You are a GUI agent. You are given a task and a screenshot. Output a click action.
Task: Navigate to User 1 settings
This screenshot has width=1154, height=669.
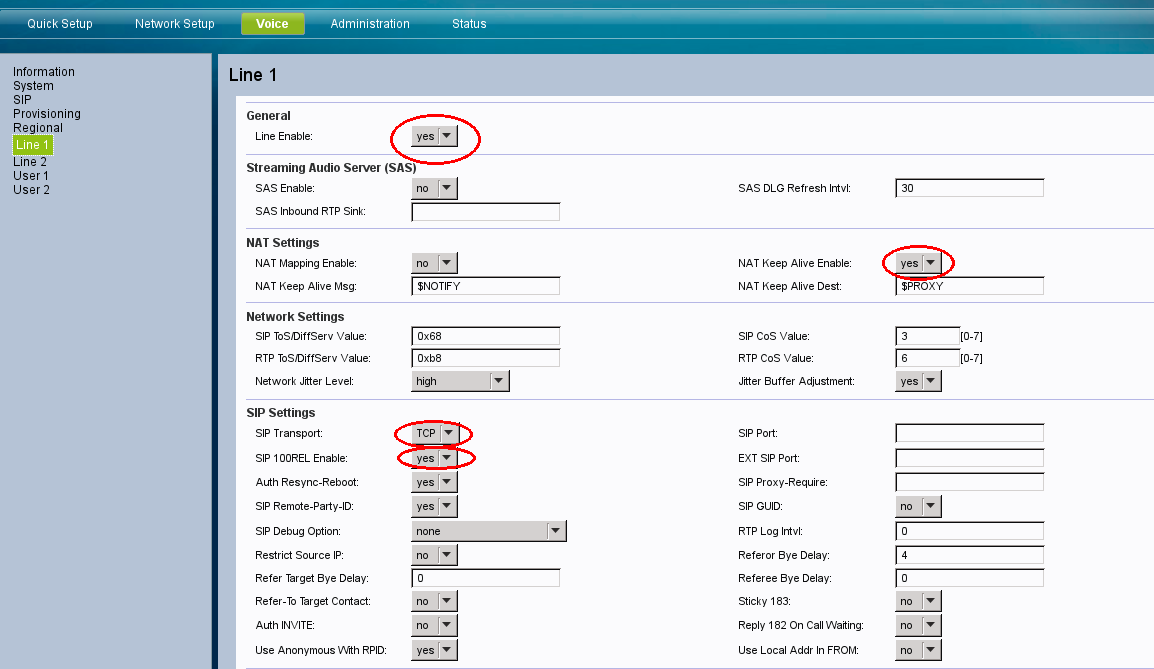[31, 176]
